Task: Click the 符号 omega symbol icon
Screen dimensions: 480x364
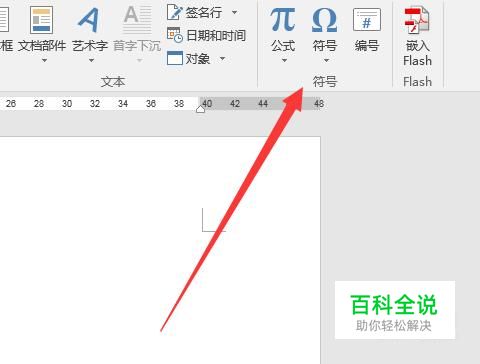Action: pos(324,20)
